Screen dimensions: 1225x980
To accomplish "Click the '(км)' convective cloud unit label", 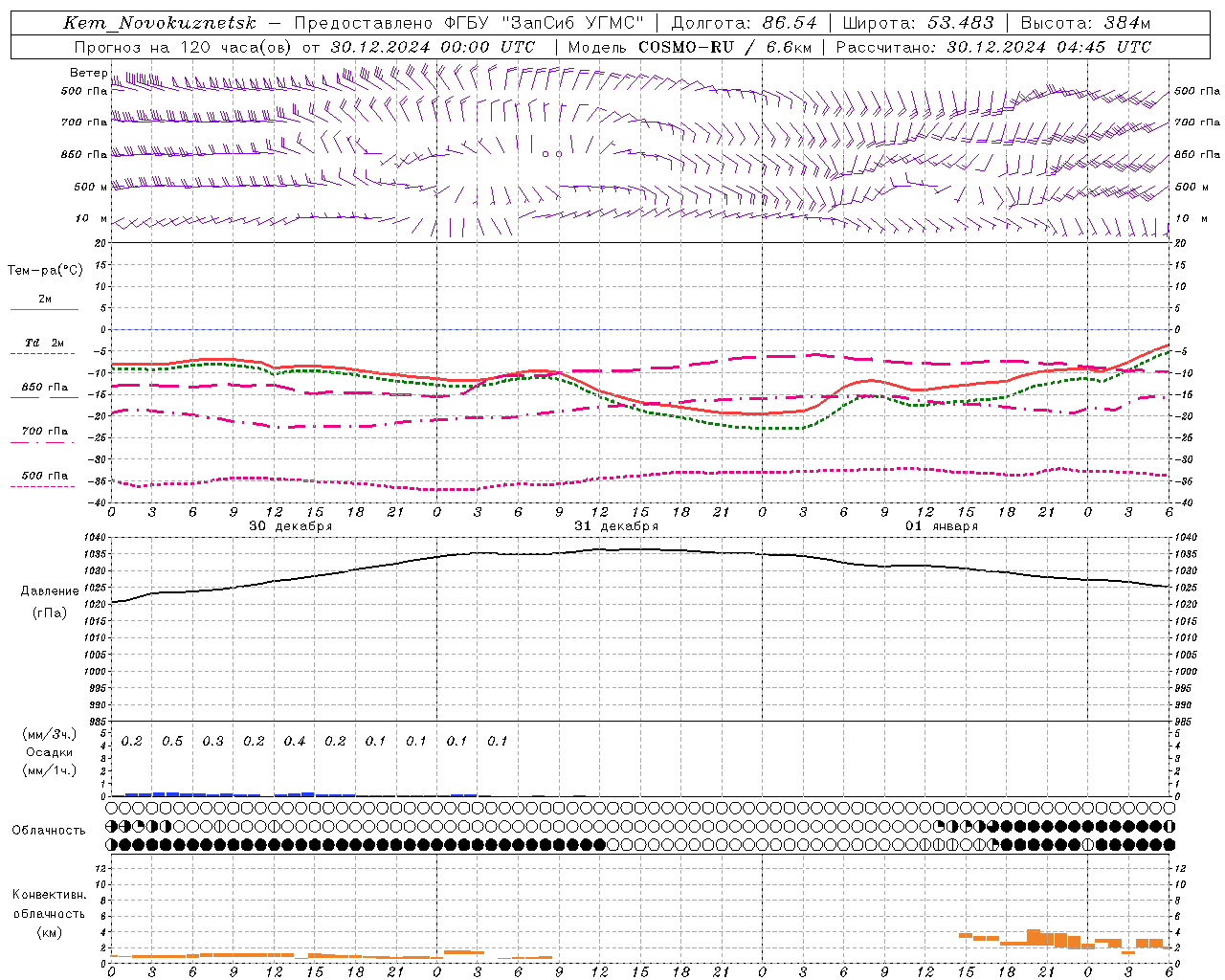I will click(50, 932).
